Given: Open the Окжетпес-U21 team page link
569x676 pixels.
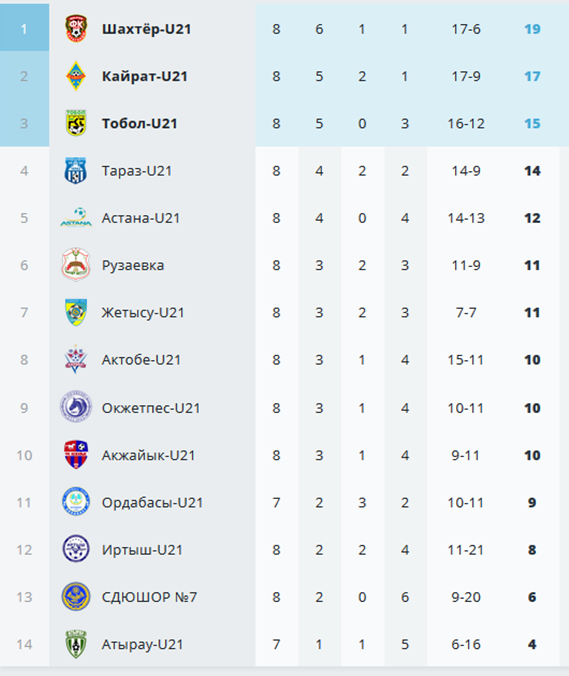Looking at the screenshot, I should click(x=151, y=408).
